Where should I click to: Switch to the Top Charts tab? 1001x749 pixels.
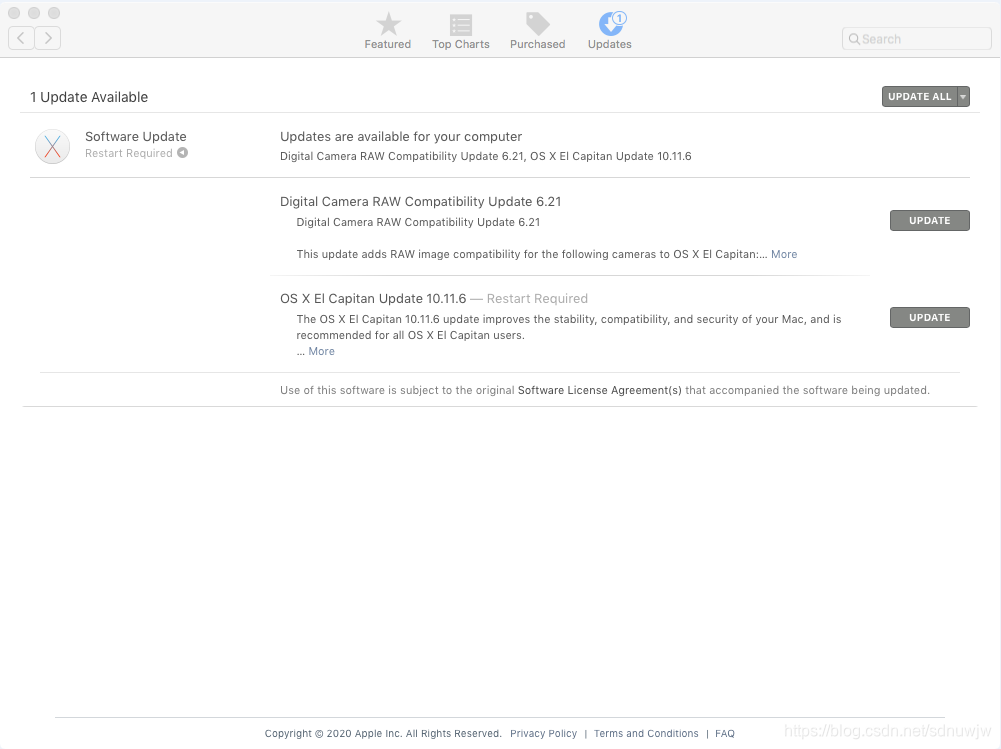point(460,31)
